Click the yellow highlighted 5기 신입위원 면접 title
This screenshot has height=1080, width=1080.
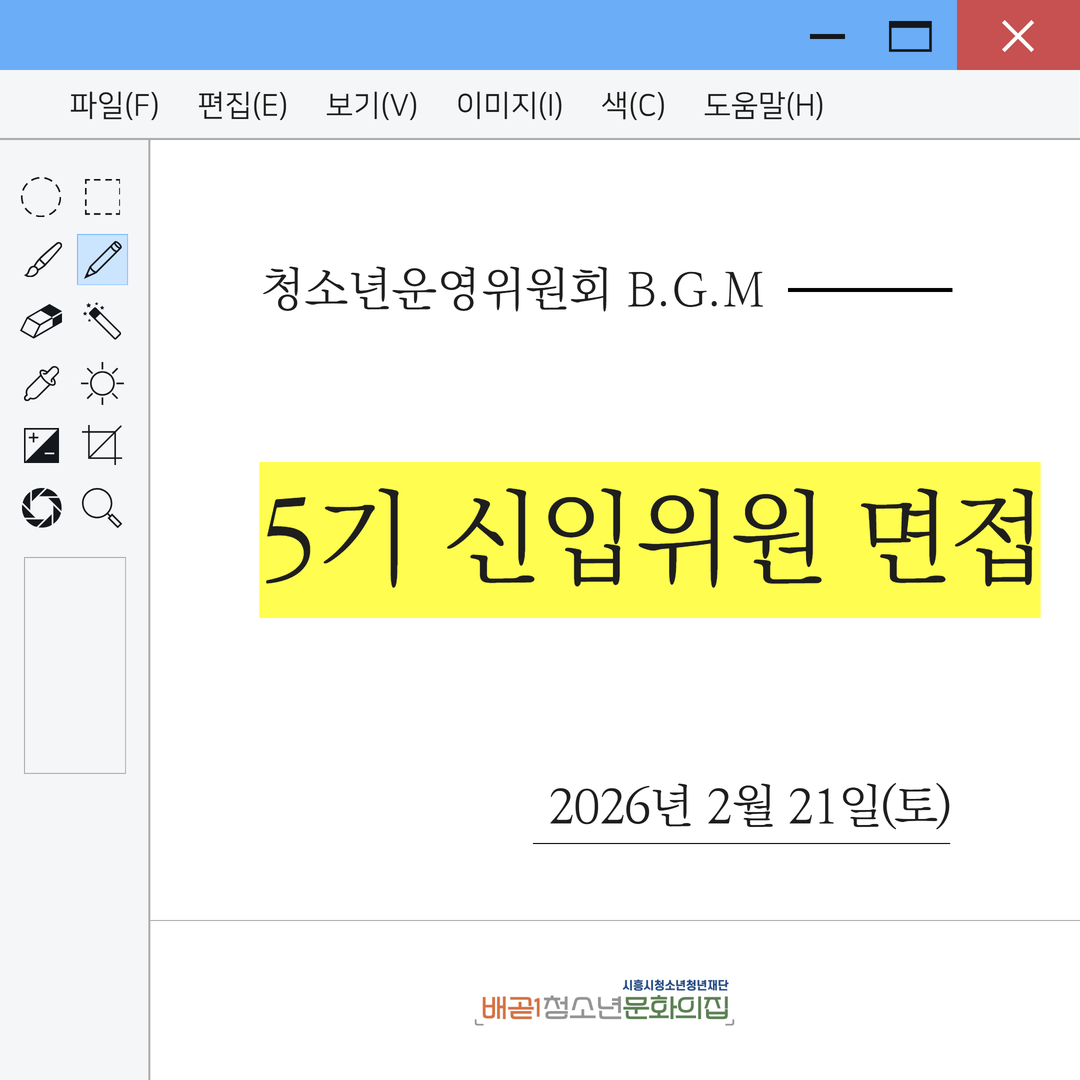coord(649,540)
